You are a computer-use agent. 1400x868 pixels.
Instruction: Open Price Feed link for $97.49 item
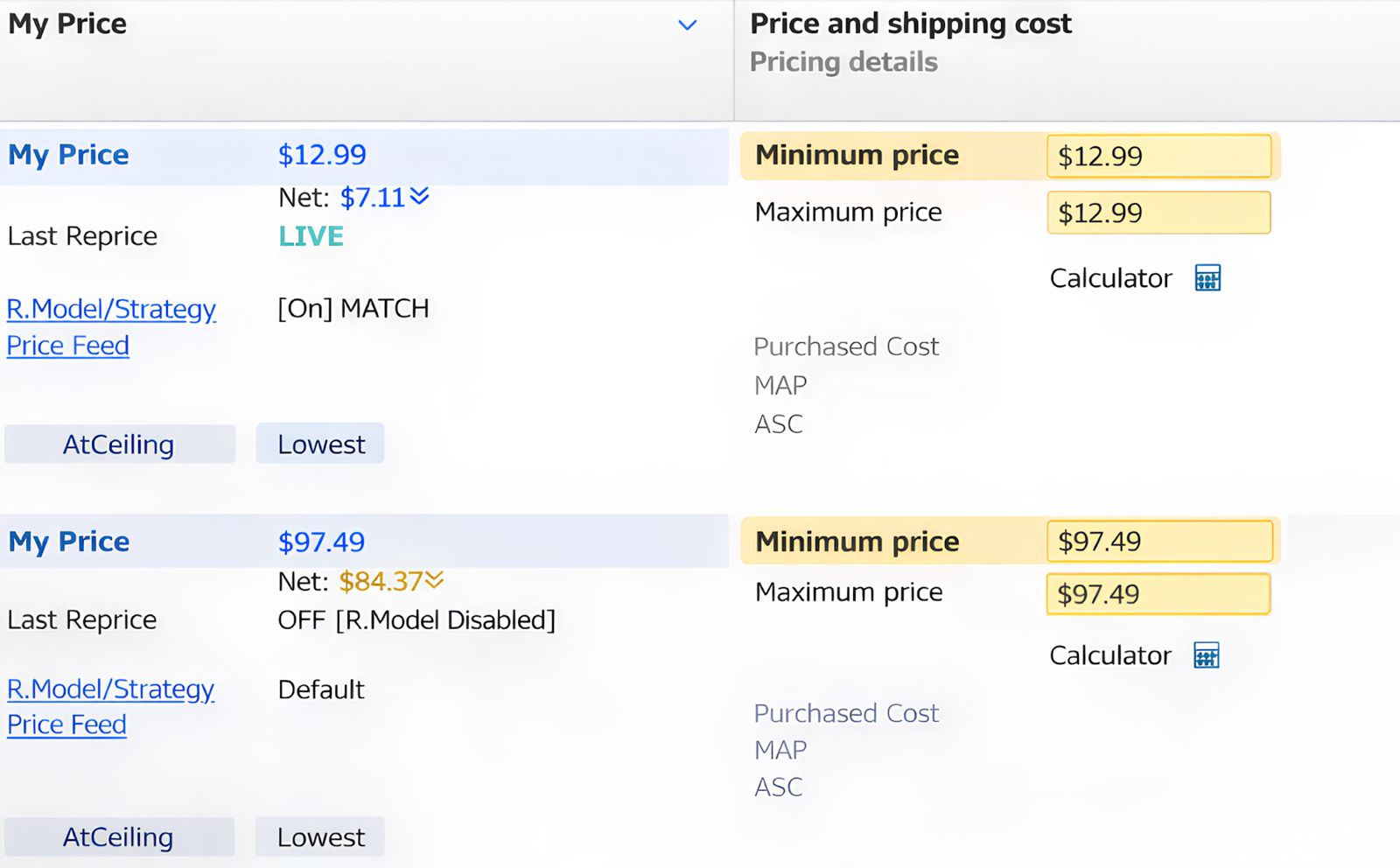click(x=67, y=724)
